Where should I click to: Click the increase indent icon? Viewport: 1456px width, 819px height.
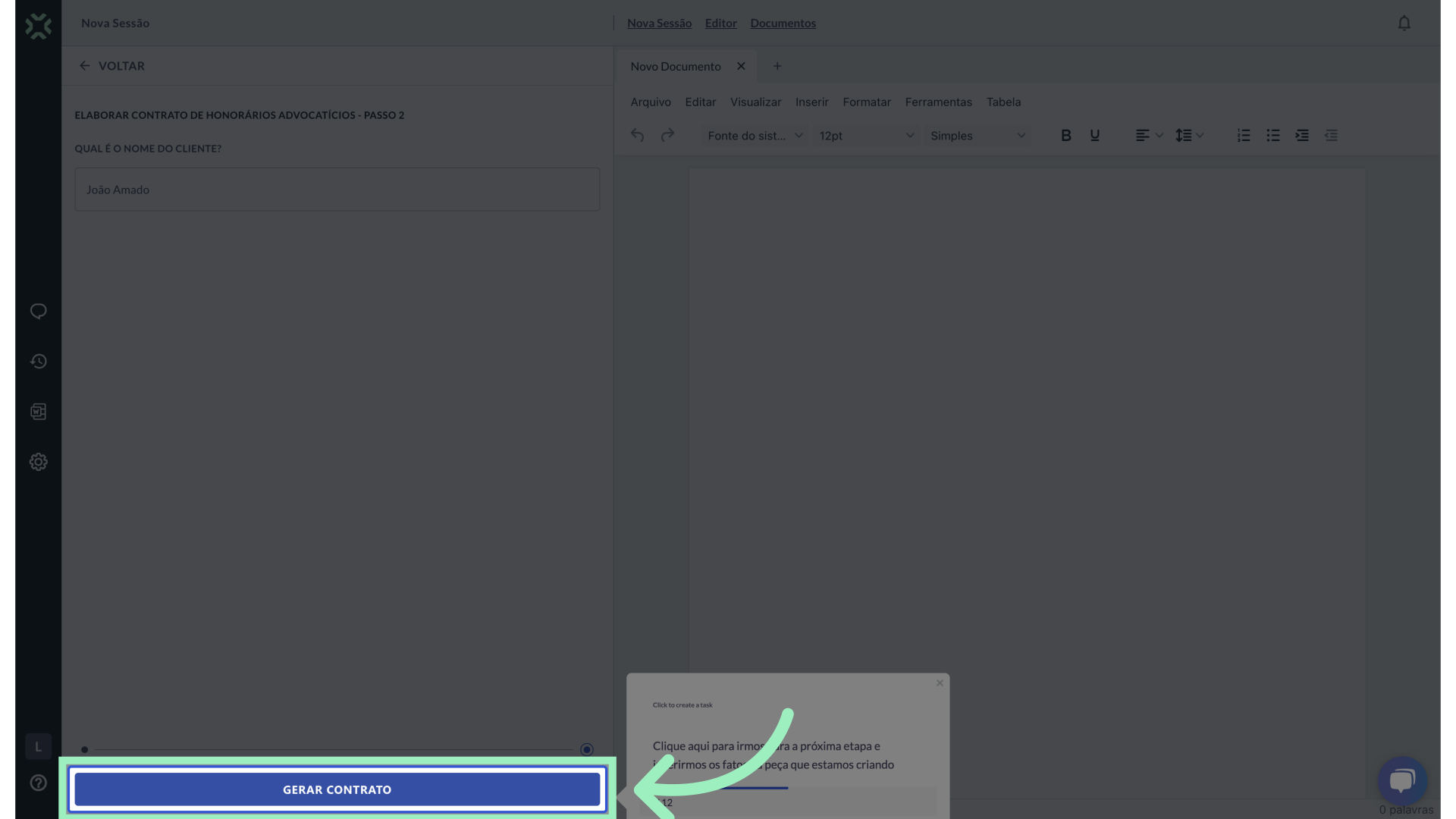pos(1302,136)
